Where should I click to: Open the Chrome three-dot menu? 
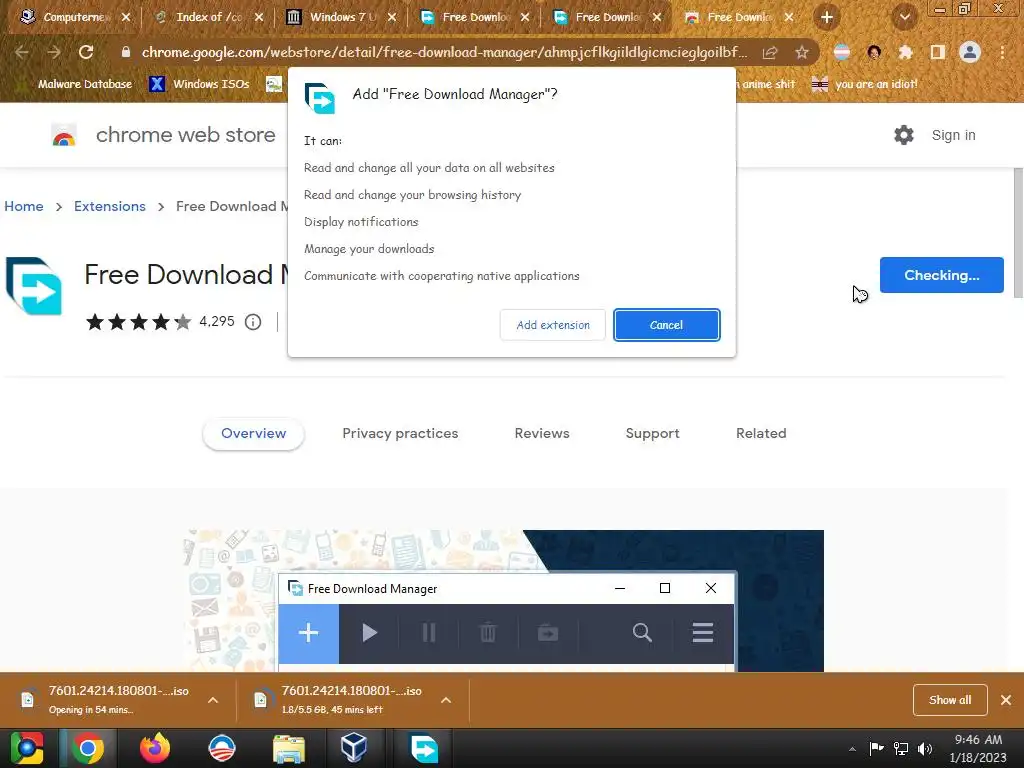[x=1002, y=52]
